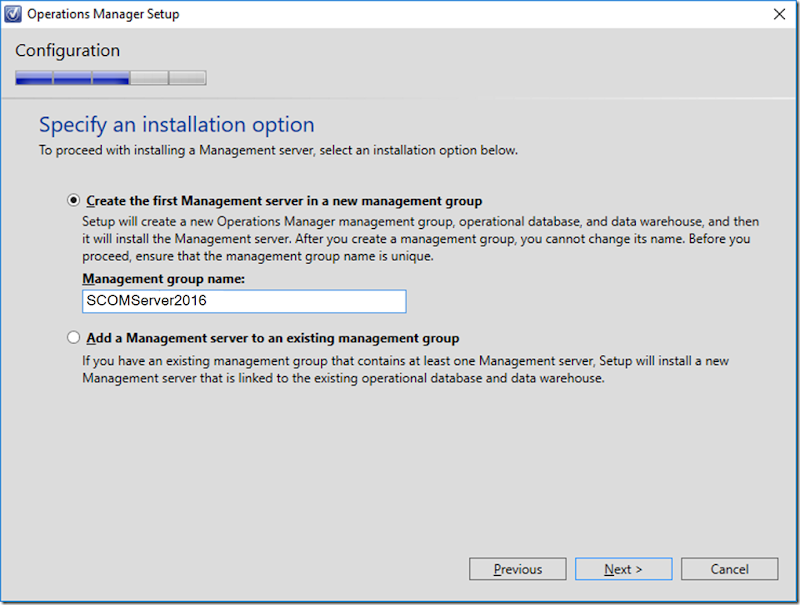Select Create the first Management server option

click(x=73, y=200)
